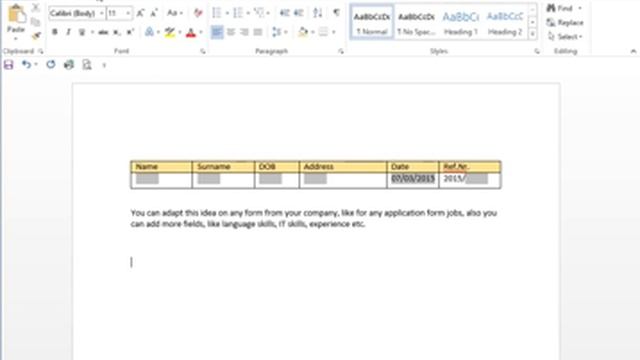Apply the Normal style

click(371, 22)
